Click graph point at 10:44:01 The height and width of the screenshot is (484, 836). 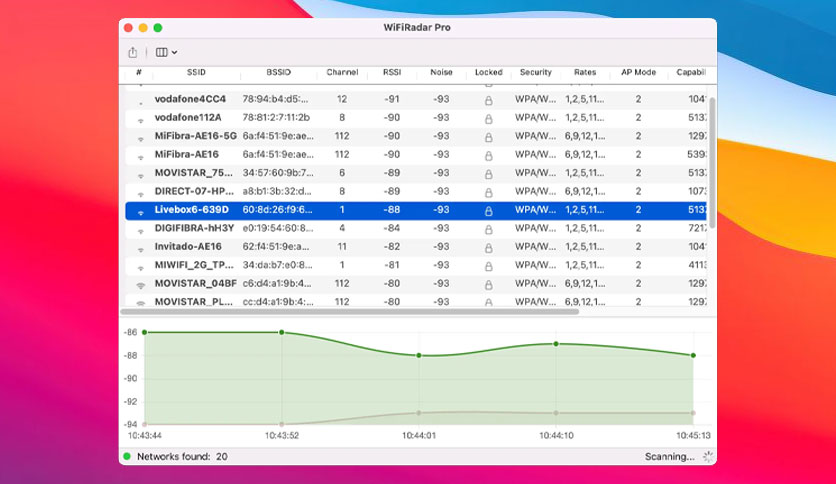(x=419, y=356)
